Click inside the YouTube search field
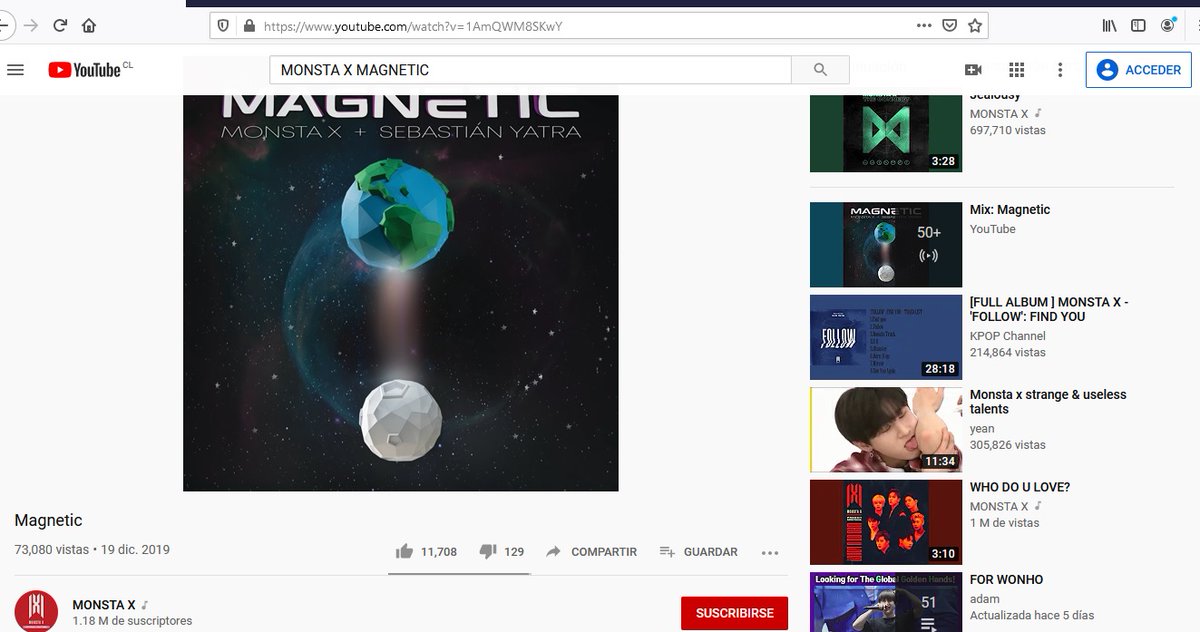 click(x=530, y=70)
